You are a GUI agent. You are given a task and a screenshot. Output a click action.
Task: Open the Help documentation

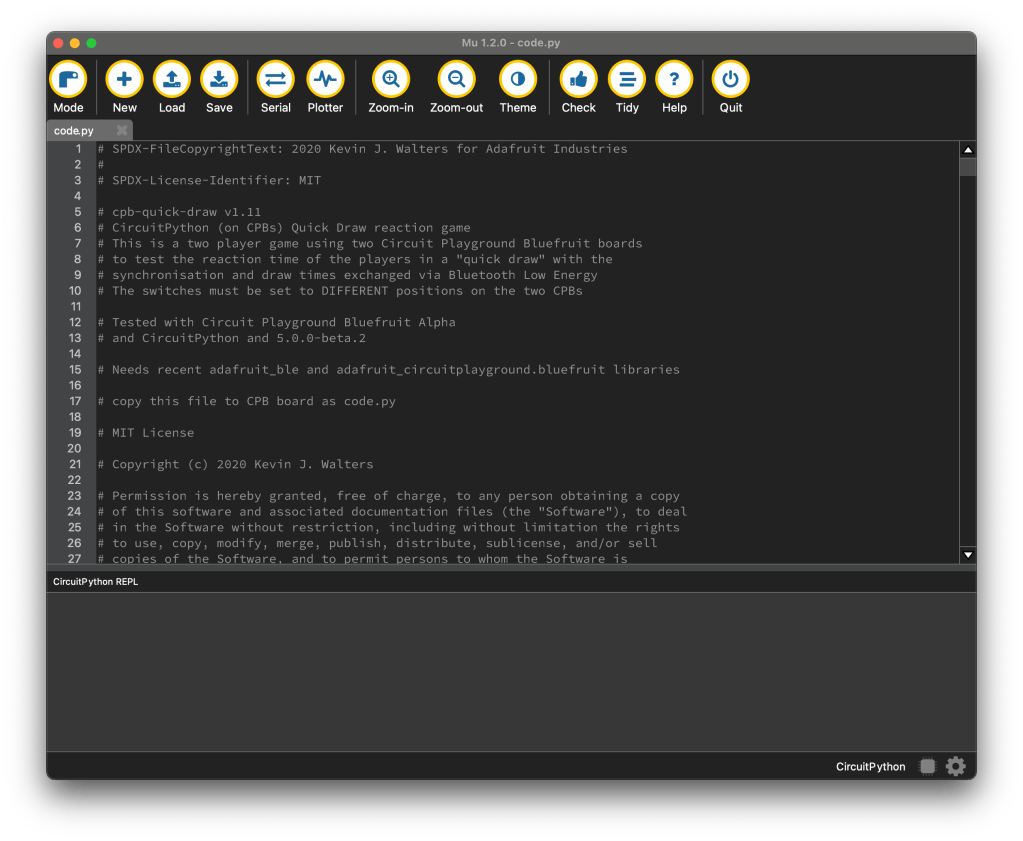click(x=674, y=80)
